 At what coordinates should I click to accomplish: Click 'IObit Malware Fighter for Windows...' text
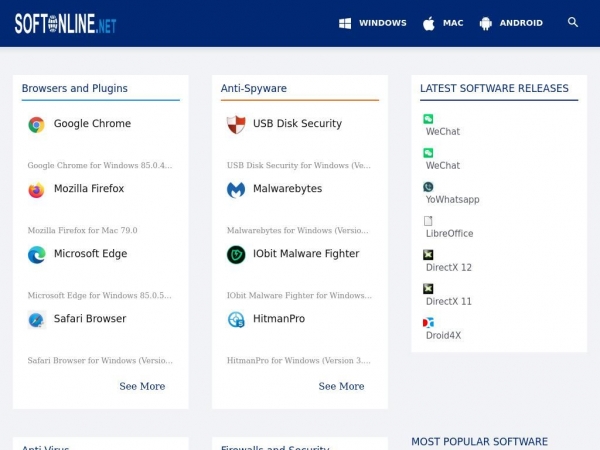tap(299, 295)
